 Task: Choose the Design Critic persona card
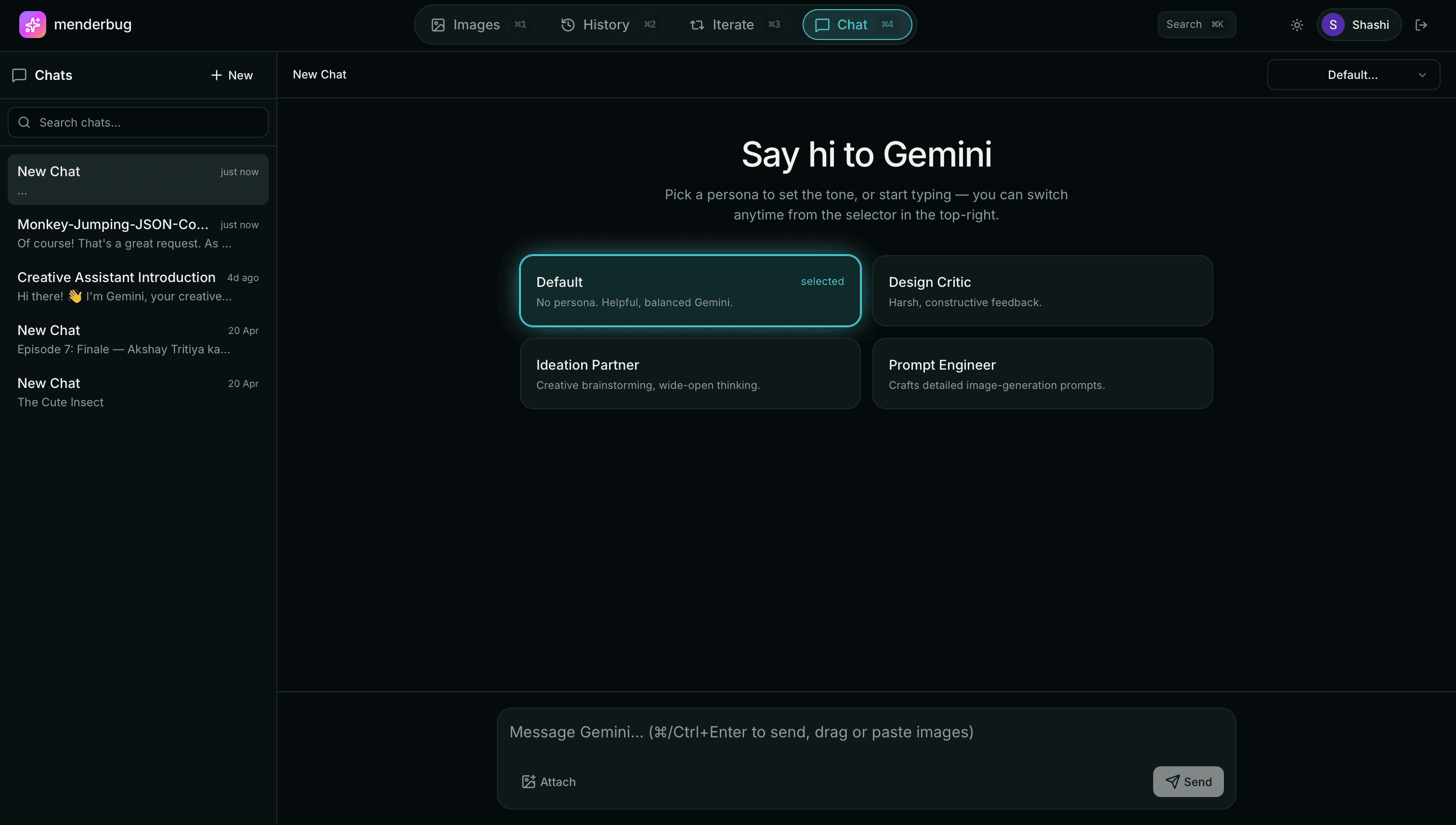tap(1042, 291)
